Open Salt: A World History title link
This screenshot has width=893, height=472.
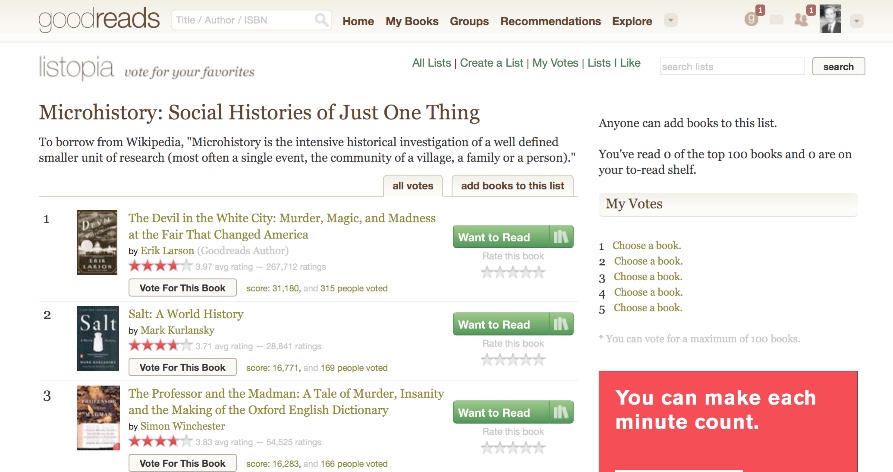tap(186, 314)
